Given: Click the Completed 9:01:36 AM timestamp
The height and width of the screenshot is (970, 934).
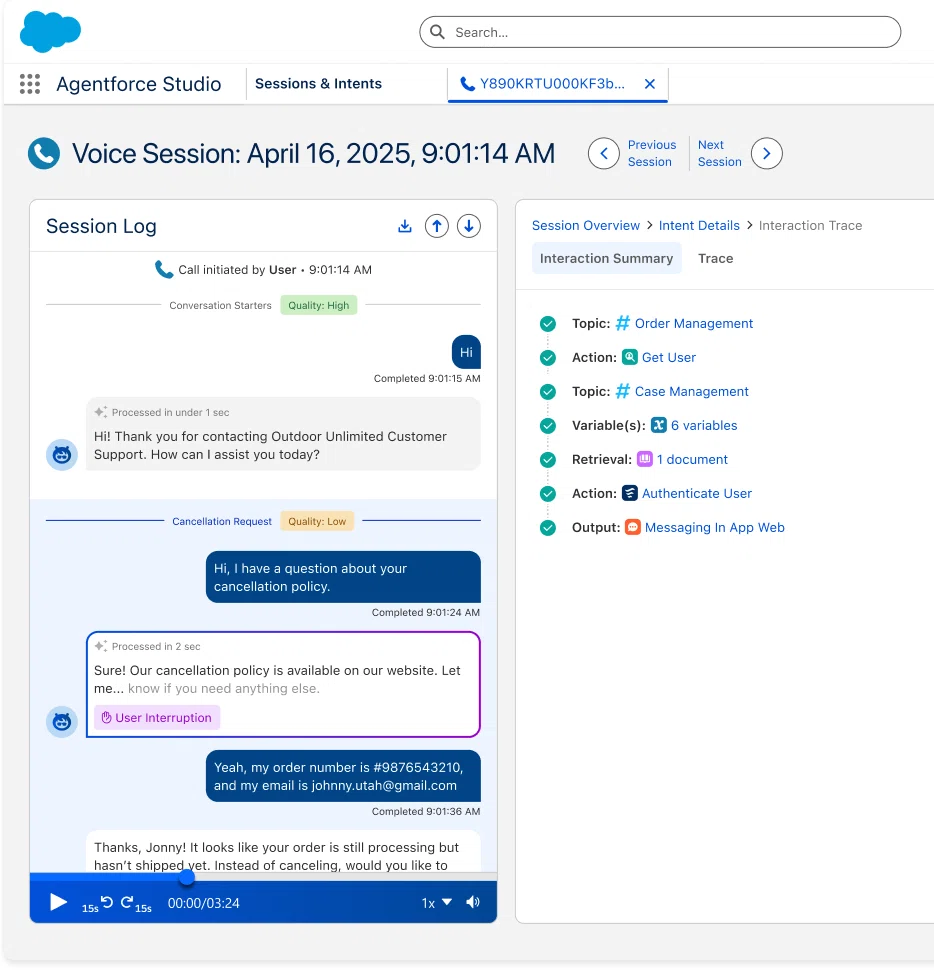Looking at the screenshot, I should click(426, 811).
